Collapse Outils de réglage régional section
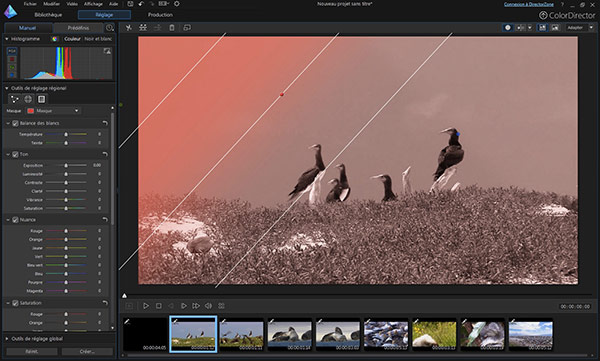 [7, 88]
